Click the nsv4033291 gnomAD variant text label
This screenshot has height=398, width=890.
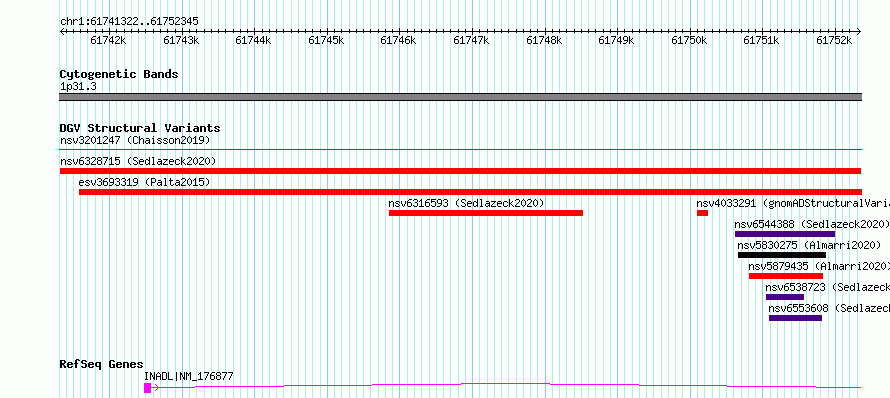[x=793, y=203]
